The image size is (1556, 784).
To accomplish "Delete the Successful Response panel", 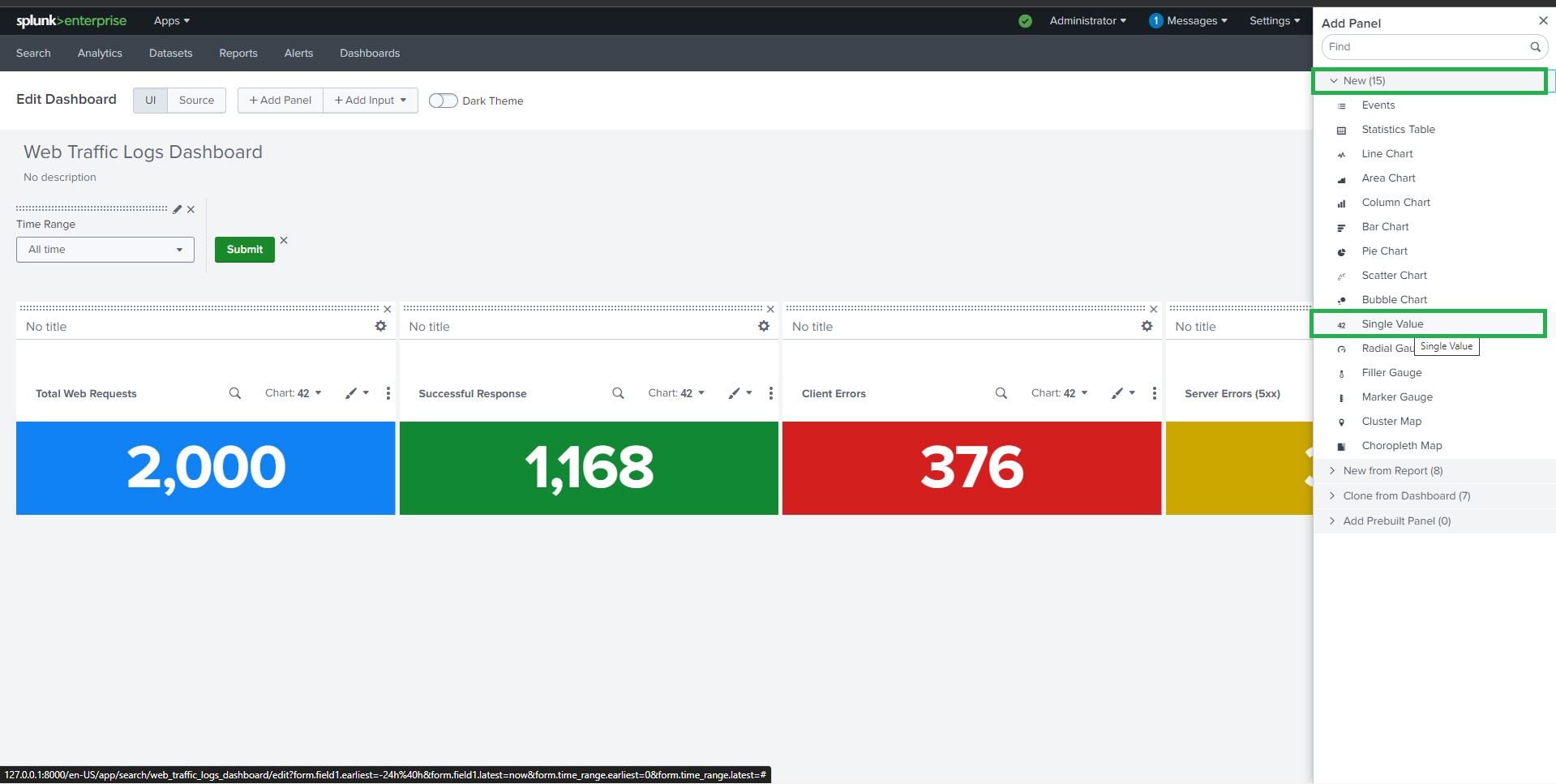I will coord(770,309).
